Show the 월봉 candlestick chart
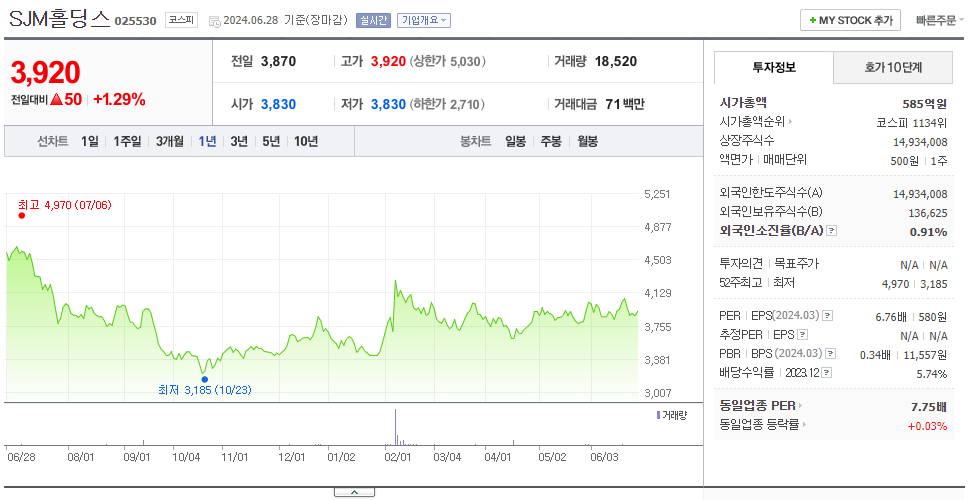Image resolution: width=968 pixels, height=500 pixels. coord(588,141)
